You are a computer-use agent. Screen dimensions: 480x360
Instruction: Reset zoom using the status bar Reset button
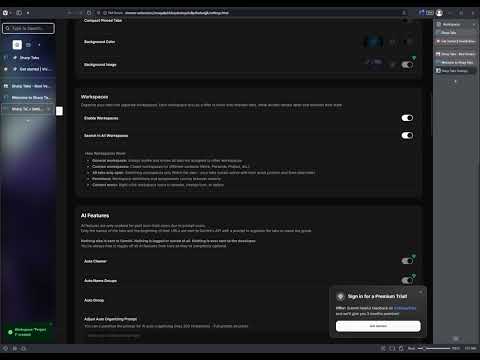point(411,348)
